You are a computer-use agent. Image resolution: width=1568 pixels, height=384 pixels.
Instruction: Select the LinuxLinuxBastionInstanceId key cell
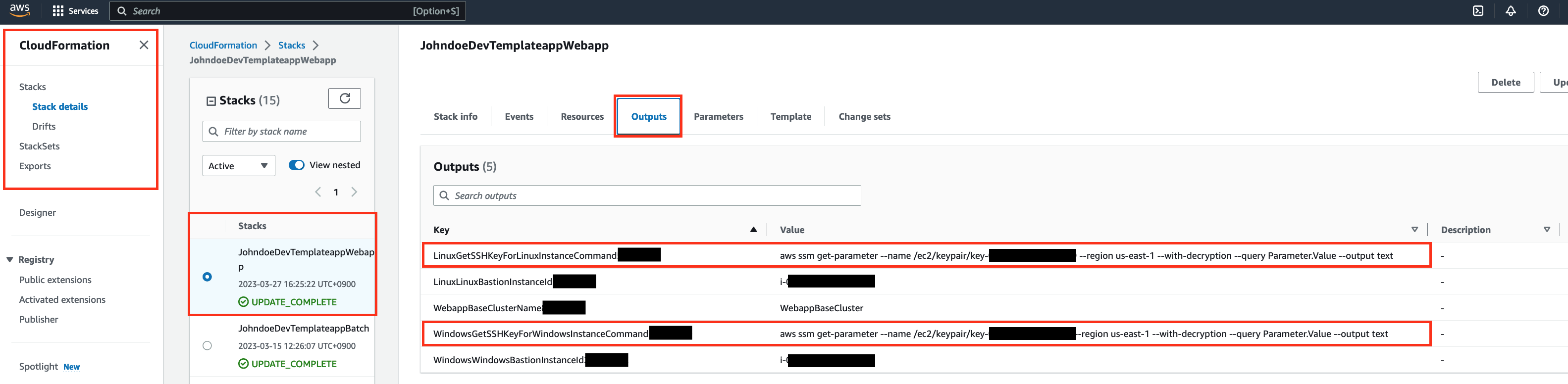pyautogui.click(x=492, y=282)
